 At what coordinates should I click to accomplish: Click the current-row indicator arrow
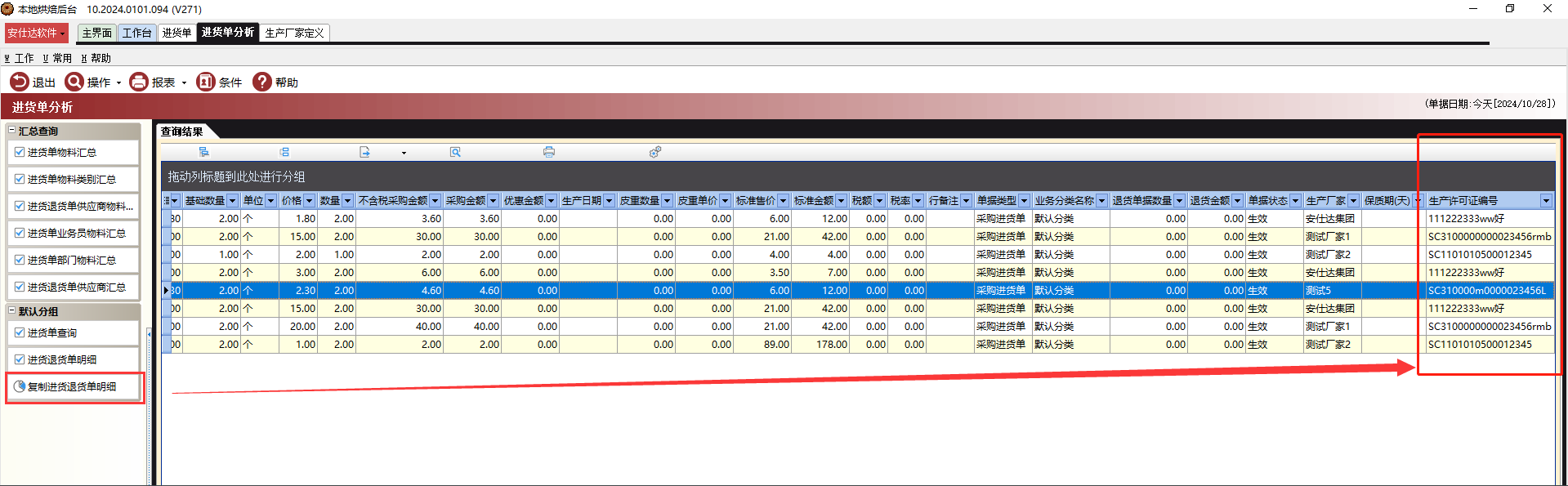[167, 291]
